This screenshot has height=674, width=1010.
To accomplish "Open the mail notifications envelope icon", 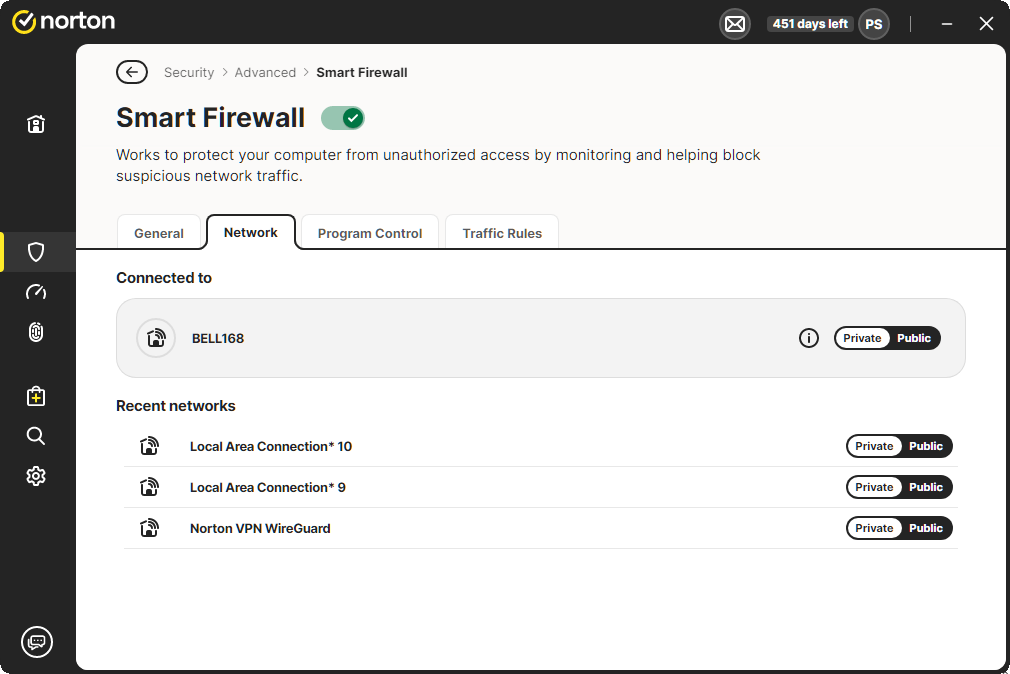I will tap(735, 24).
